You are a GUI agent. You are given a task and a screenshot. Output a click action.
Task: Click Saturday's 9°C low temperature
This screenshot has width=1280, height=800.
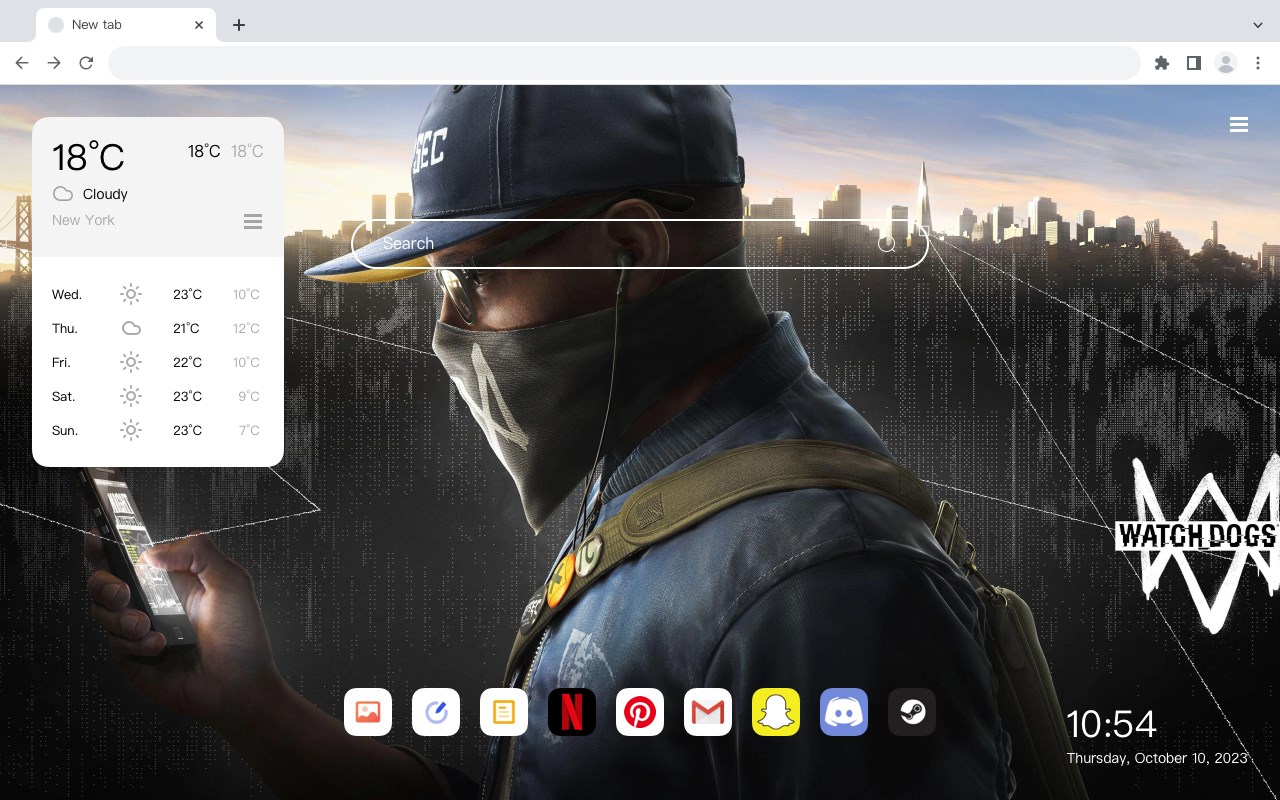coord(249,396)
